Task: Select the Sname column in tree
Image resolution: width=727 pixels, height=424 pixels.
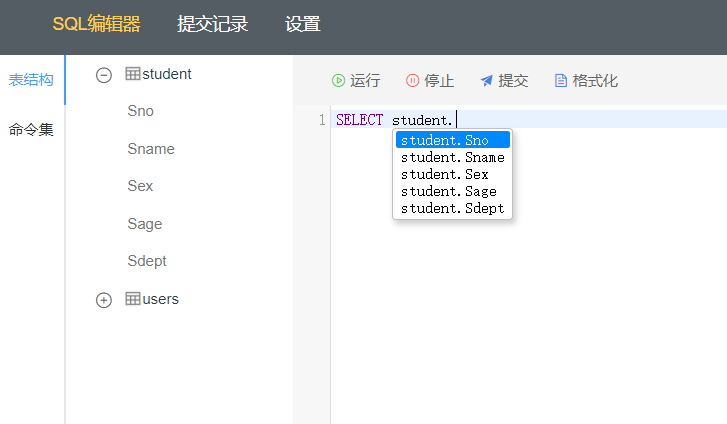Action: (x=151, y=149)
